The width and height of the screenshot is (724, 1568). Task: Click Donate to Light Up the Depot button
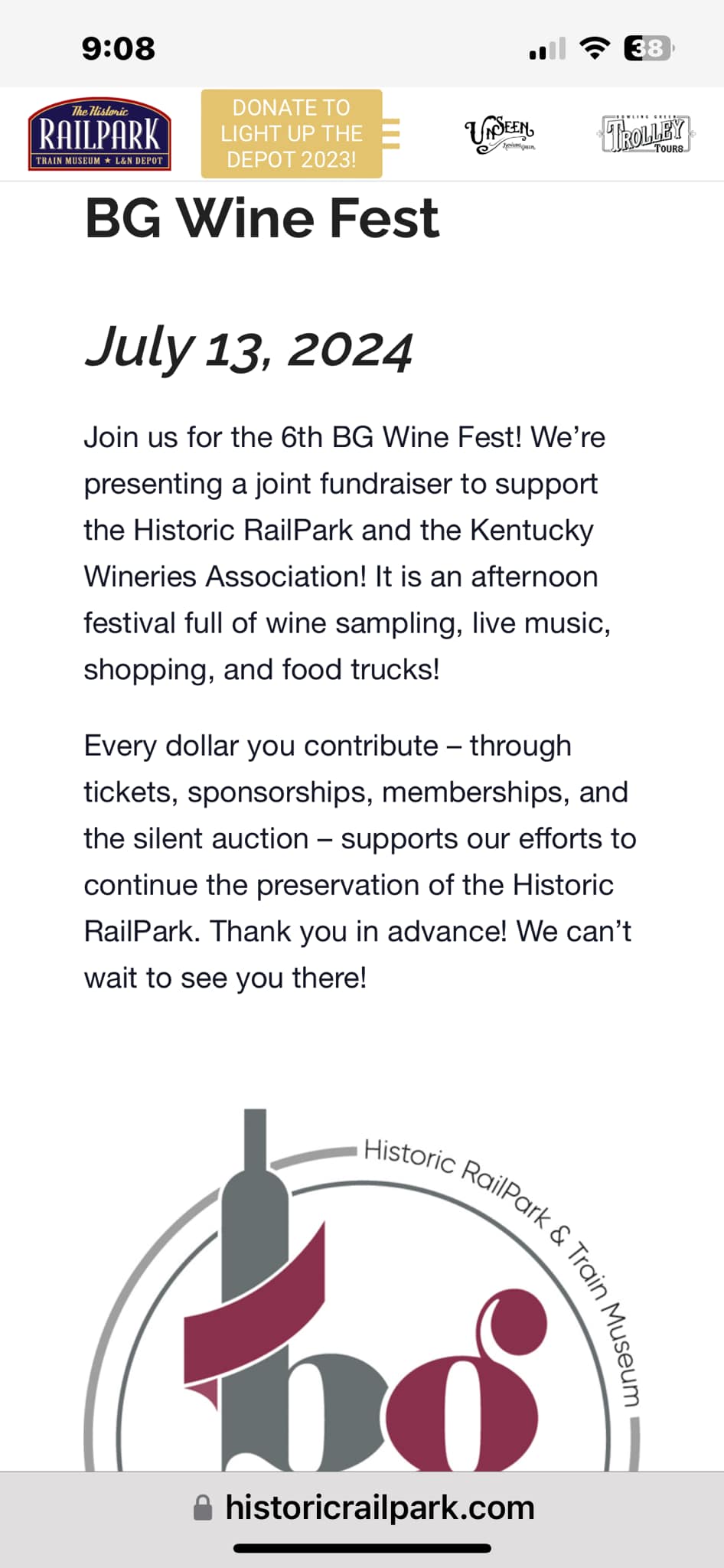pos(291,134)
